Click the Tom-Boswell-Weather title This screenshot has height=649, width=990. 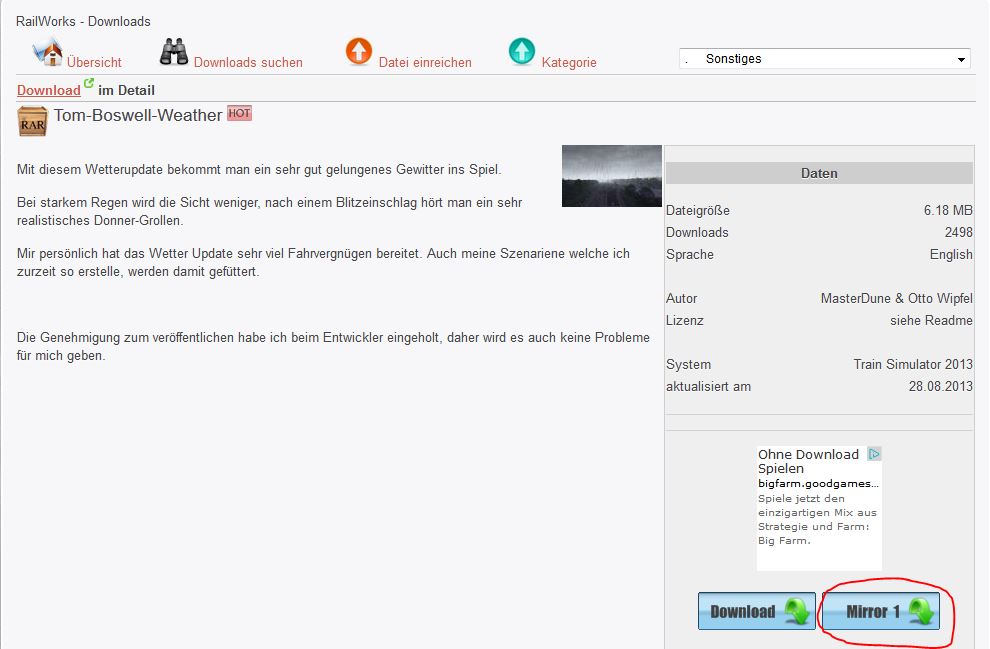click(138, 116)
